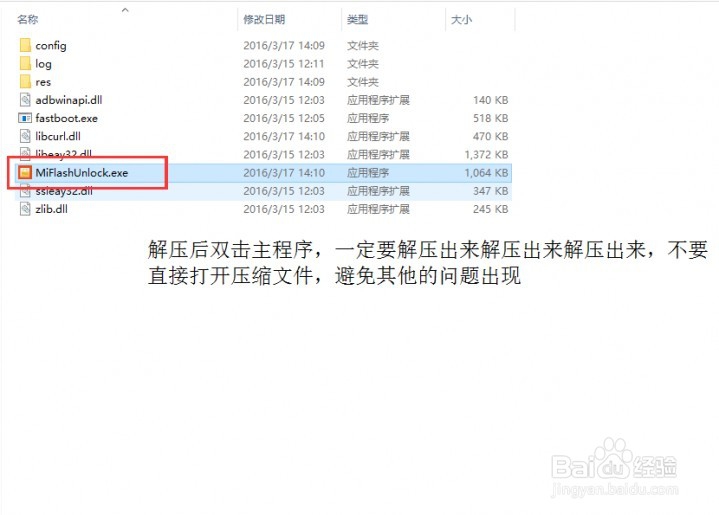Viewport: 719px width, 515px height.
Task: Select the log folder name
Action: [43, 64]
